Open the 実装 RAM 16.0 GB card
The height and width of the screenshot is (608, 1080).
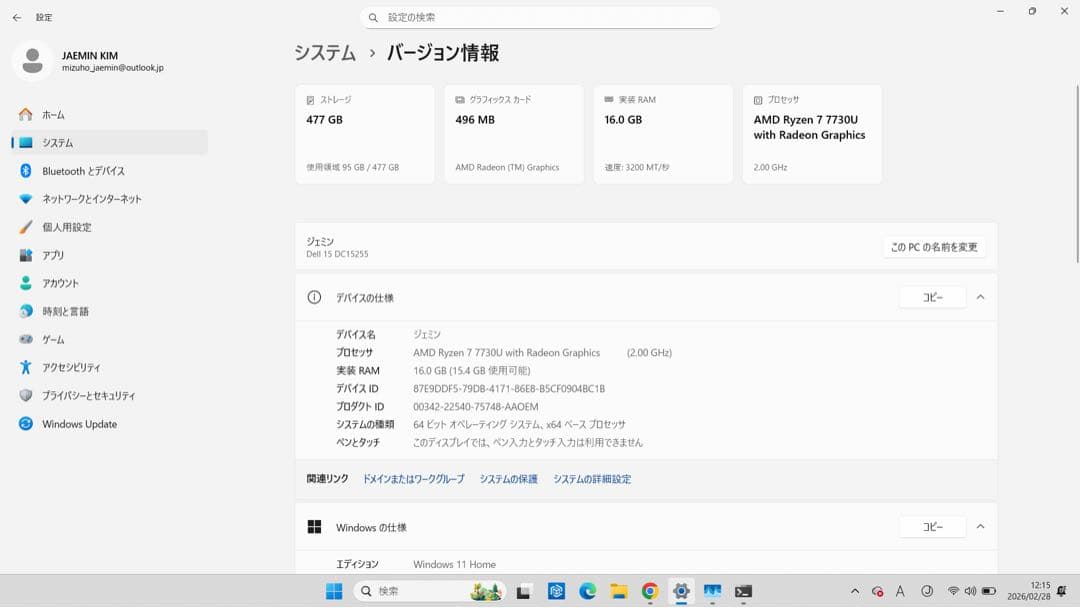pos(663,134)
